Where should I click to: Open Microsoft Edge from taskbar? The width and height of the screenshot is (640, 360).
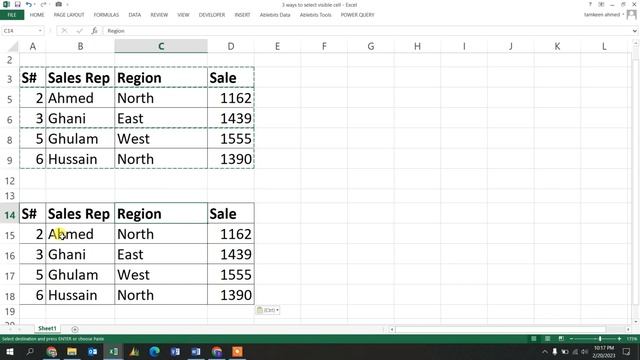click(x=154, y=351)
